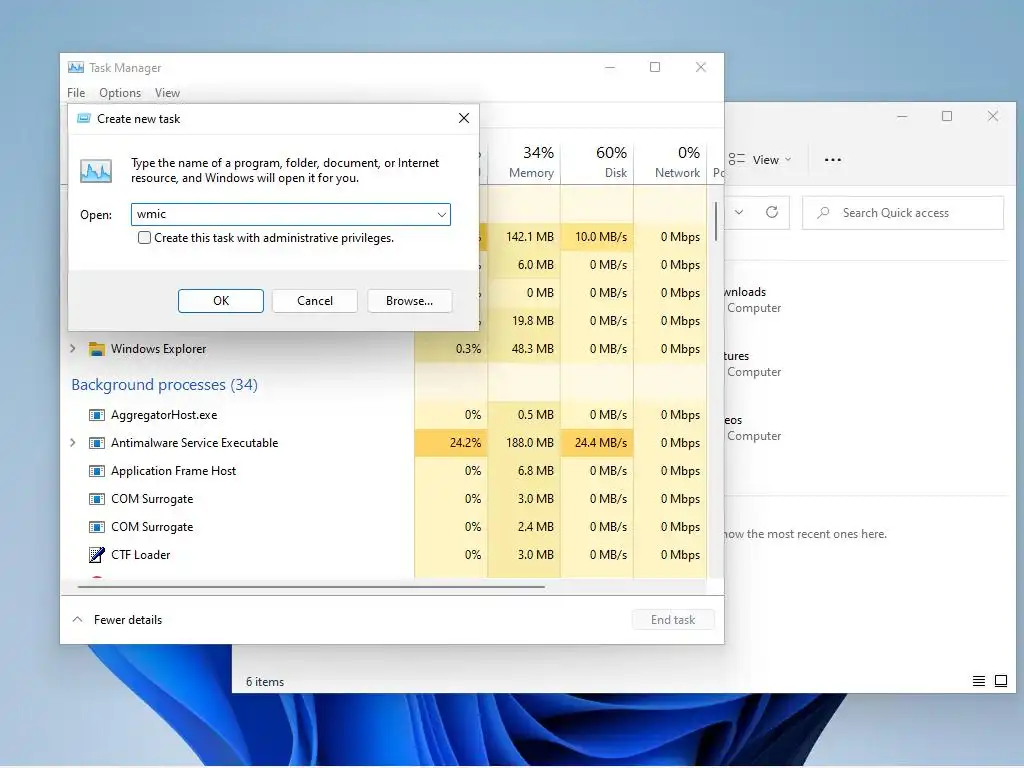
Task: Switch File Explorer to large thumbnails view icon
Action: pos(1000,681)
